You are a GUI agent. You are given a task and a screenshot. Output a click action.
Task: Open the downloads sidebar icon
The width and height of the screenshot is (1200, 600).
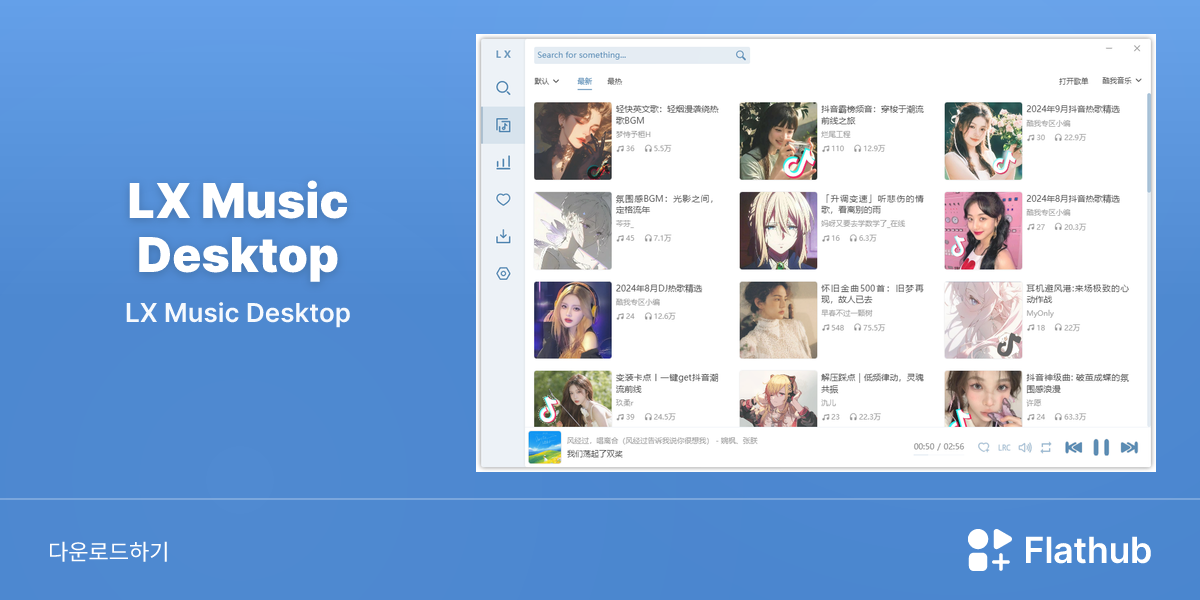[503, 237]
